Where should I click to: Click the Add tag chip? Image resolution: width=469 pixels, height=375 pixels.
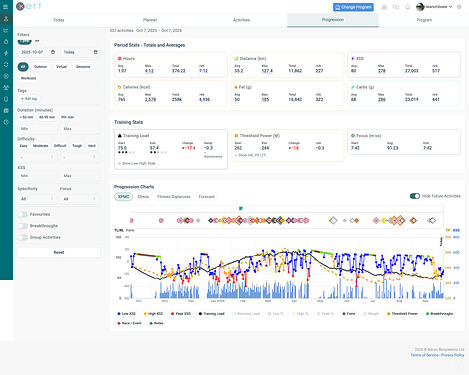(29, 99)
